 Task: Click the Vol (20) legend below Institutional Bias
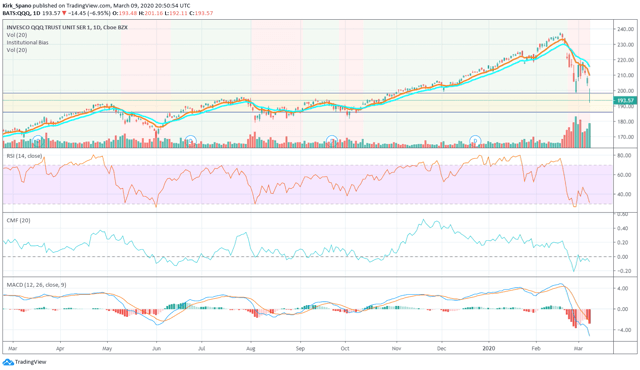17,50
